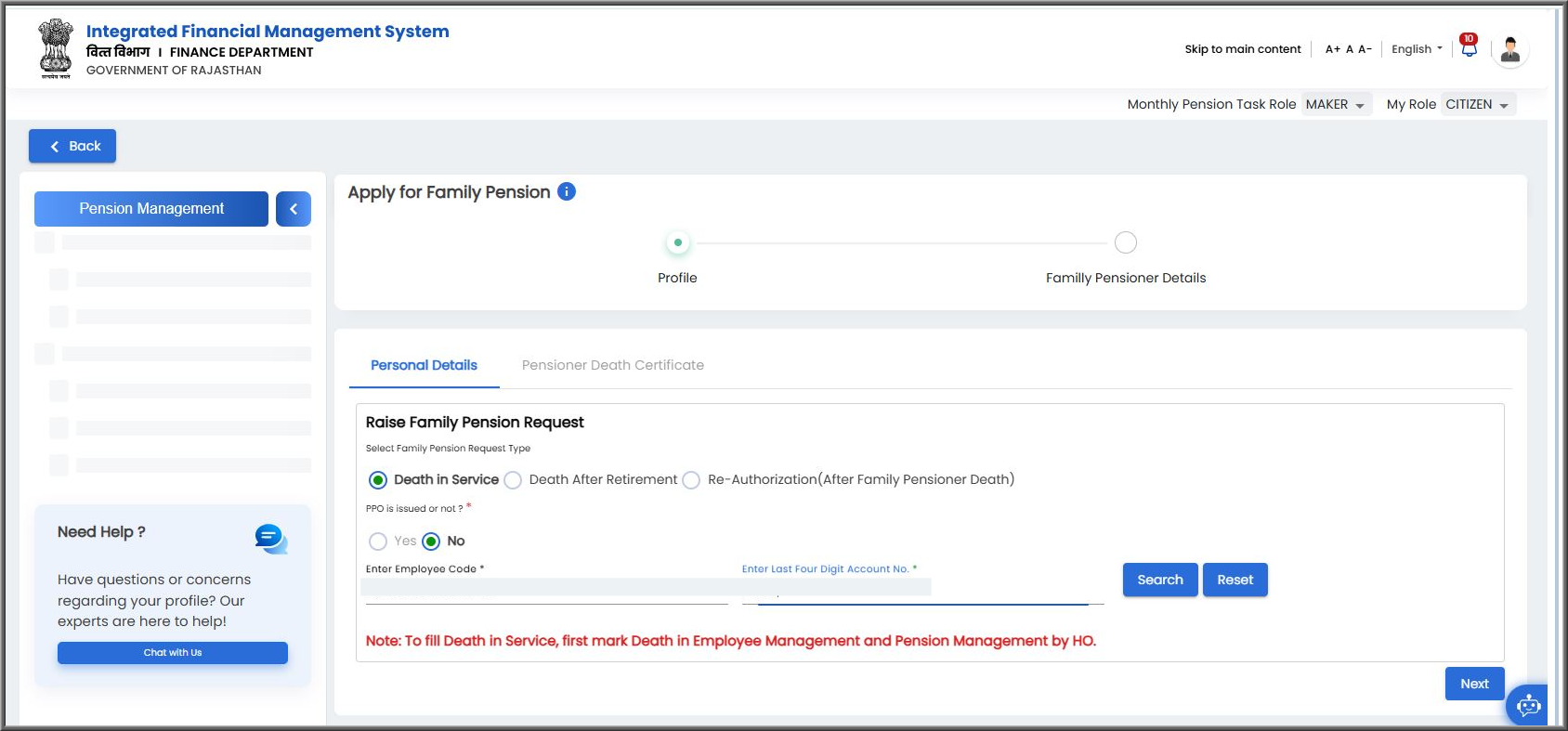This screenshot has height=731, width=1568.
Task: Click the Reset button
Action: pos(1235,580)
